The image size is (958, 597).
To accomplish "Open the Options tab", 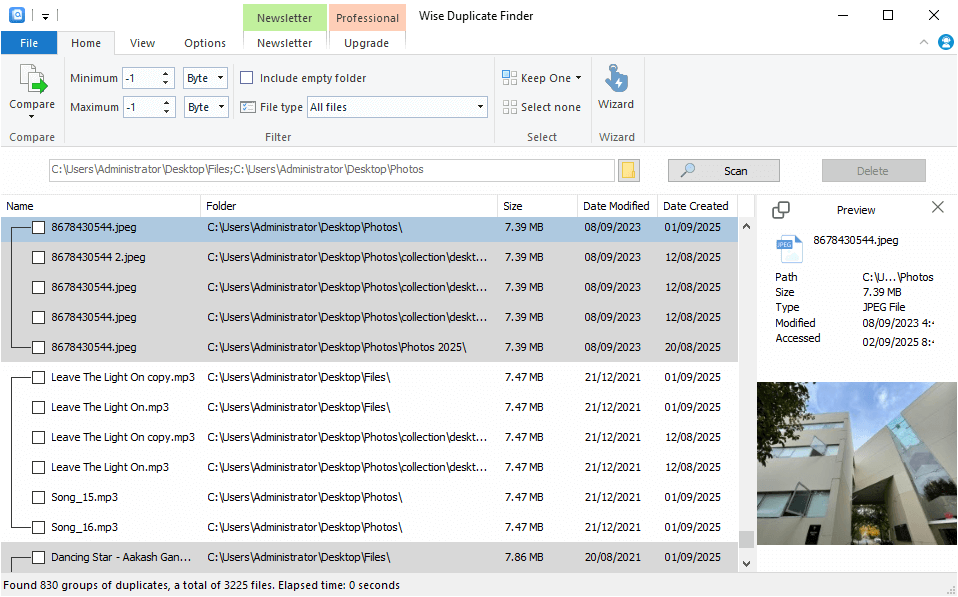I will pos(205,43).
